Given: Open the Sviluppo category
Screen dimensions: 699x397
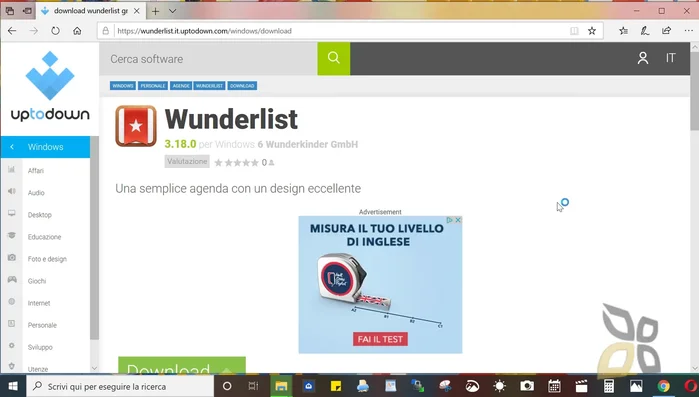Looking at the screenshot, I should 40,347.
